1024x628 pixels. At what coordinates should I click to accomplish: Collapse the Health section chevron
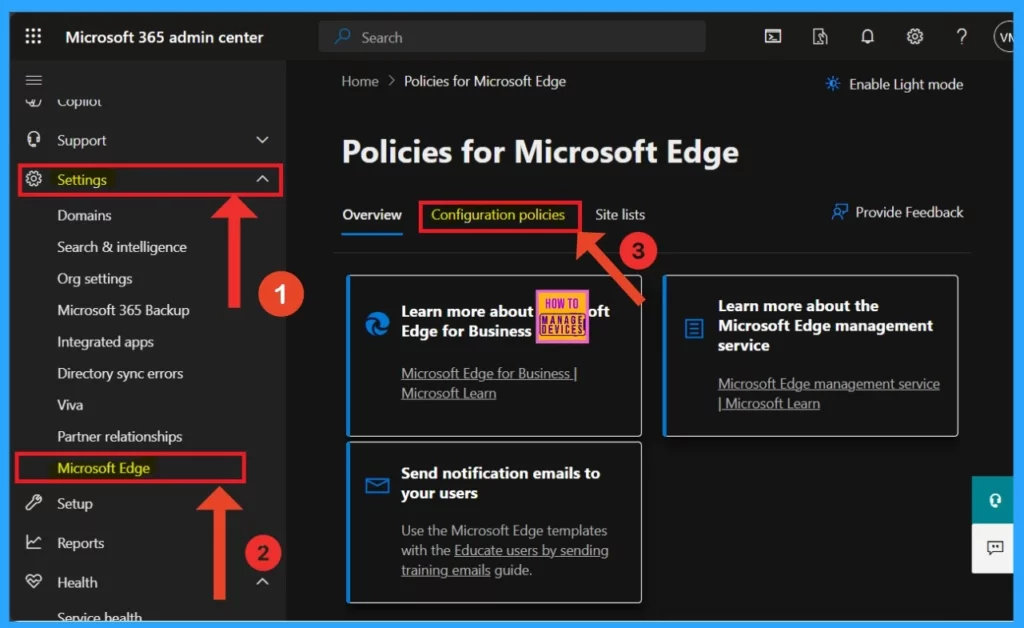(x=262, y=581)
